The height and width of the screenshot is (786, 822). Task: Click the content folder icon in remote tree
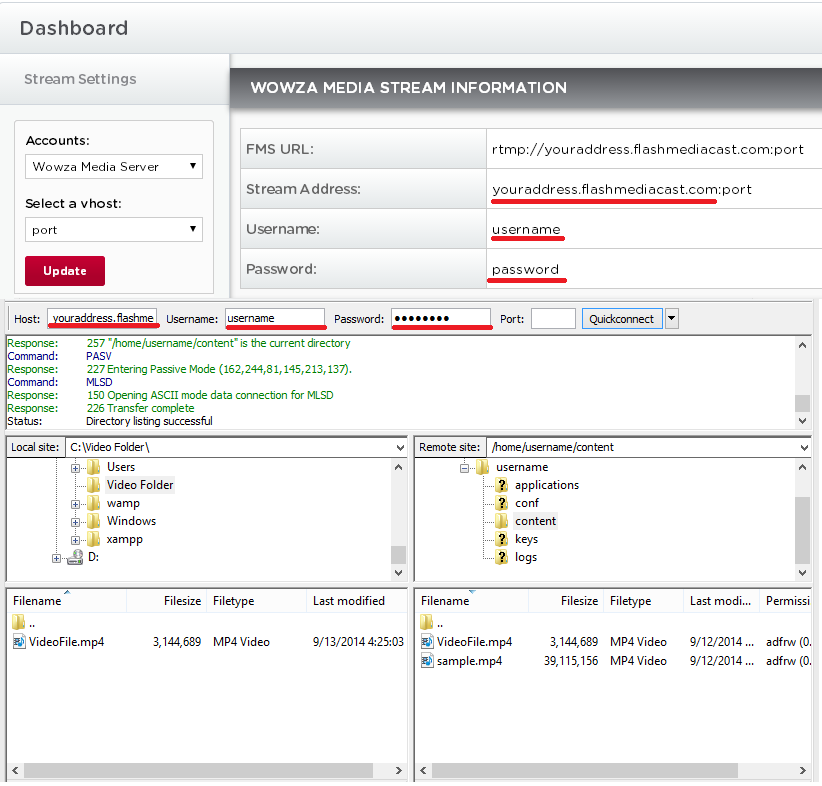502,521
